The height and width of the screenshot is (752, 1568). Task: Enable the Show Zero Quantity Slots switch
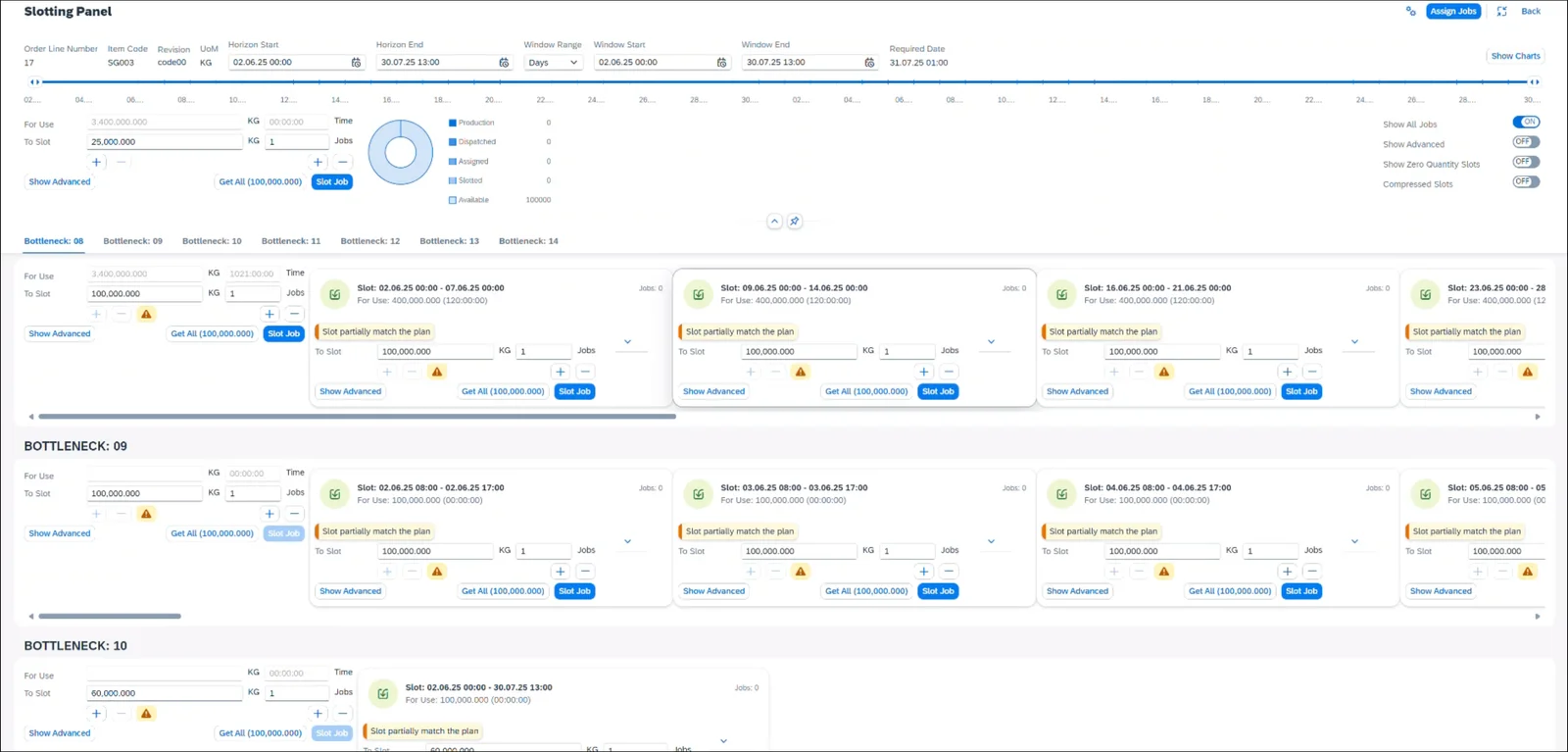pyautogui.click(x=1526, y=162)
